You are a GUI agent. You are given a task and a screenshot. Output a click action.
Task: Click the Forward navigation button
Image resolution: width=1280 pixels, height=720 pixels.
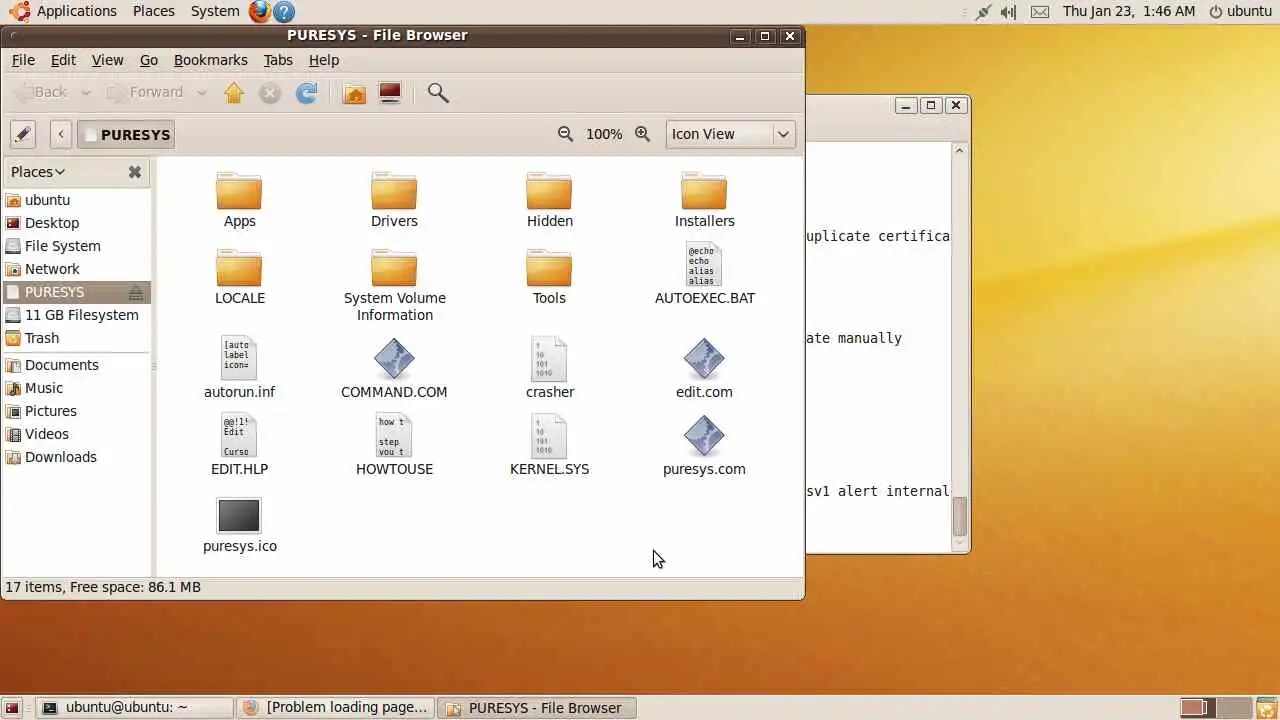(x=145, y=93)
